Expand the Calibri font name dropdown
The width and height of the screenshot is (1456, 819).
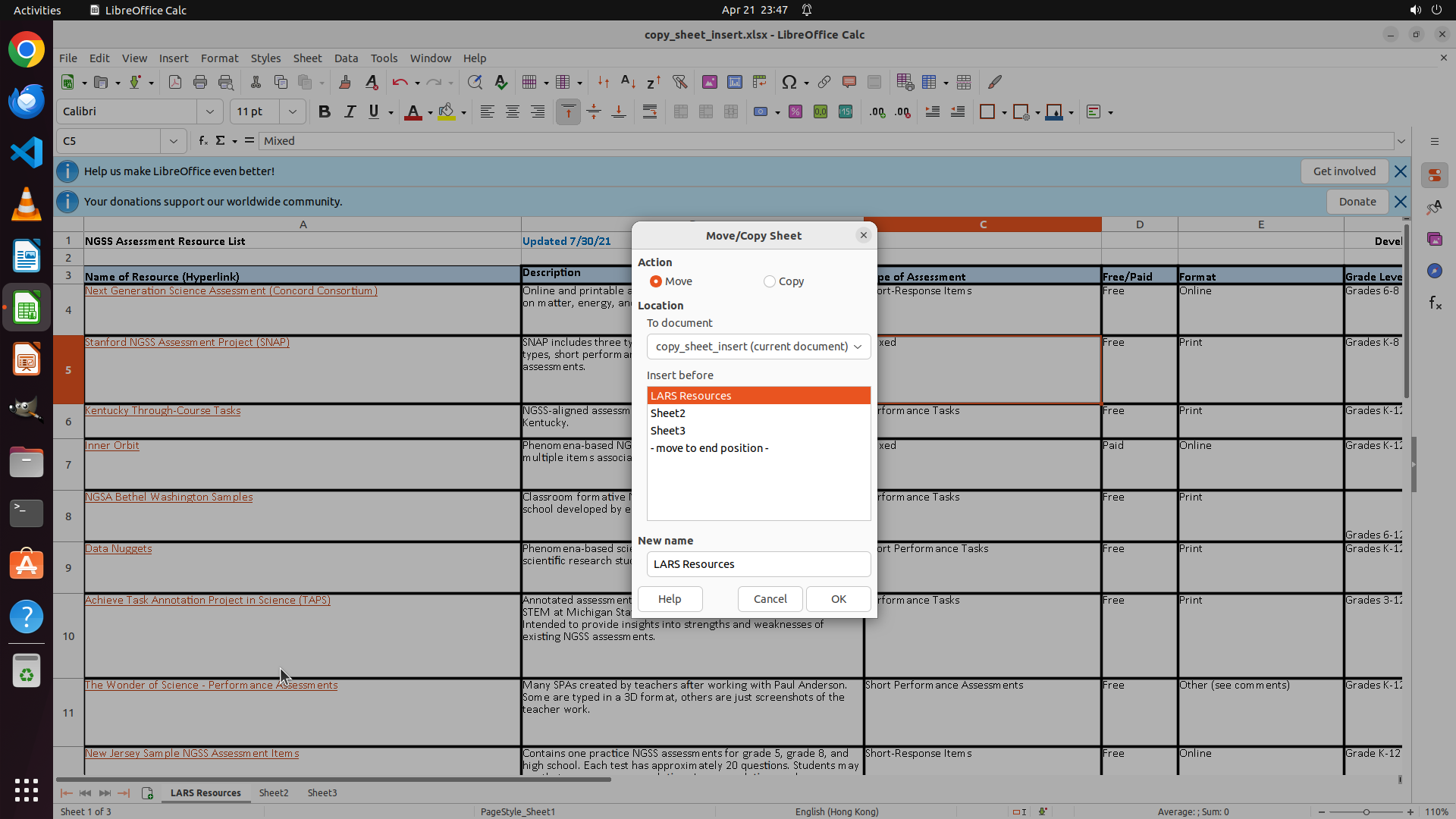click(x=210, y=112)
